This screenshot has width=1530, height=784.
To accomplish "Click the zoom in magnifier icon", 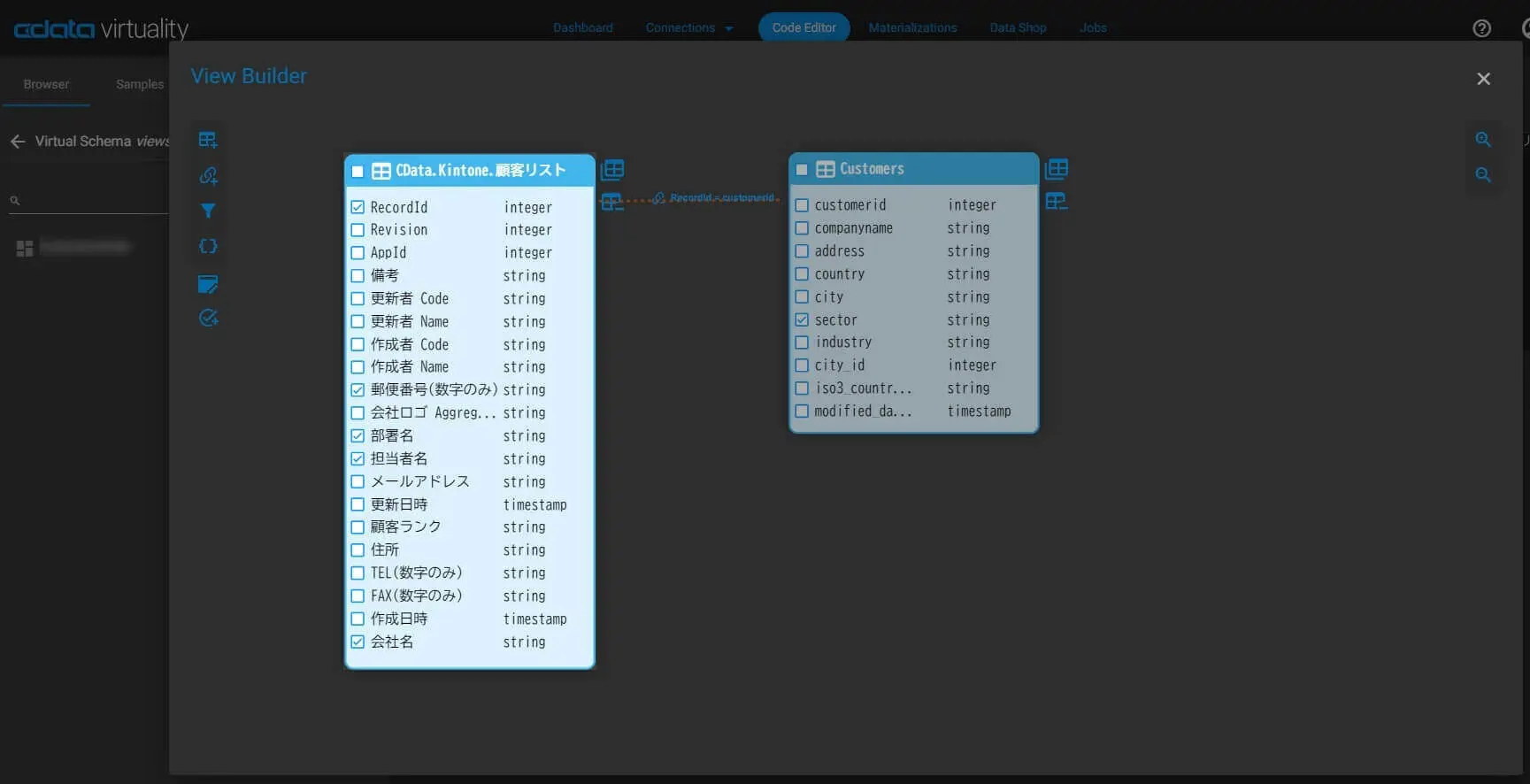I will (x=1483, y=140).
